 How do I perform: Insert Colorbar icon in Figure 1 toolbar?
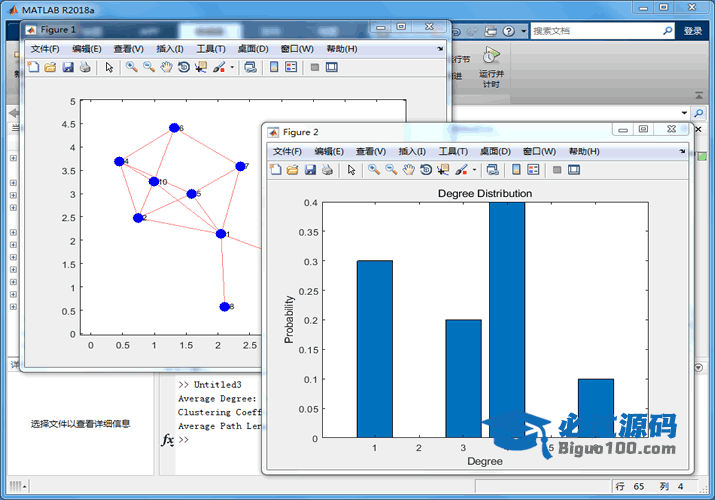274,67
